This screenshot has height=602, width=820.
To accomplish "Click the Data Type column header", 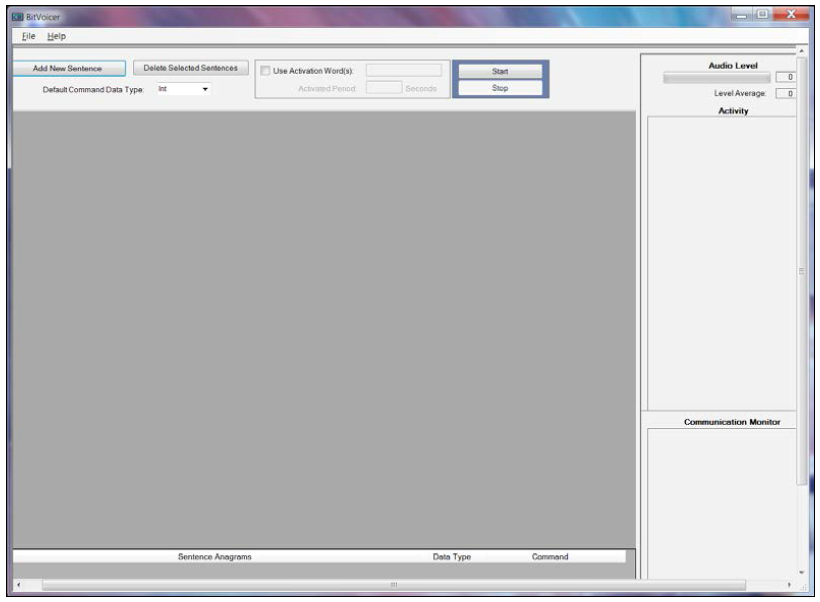I will pyautogui.click(x=452, y=556).
